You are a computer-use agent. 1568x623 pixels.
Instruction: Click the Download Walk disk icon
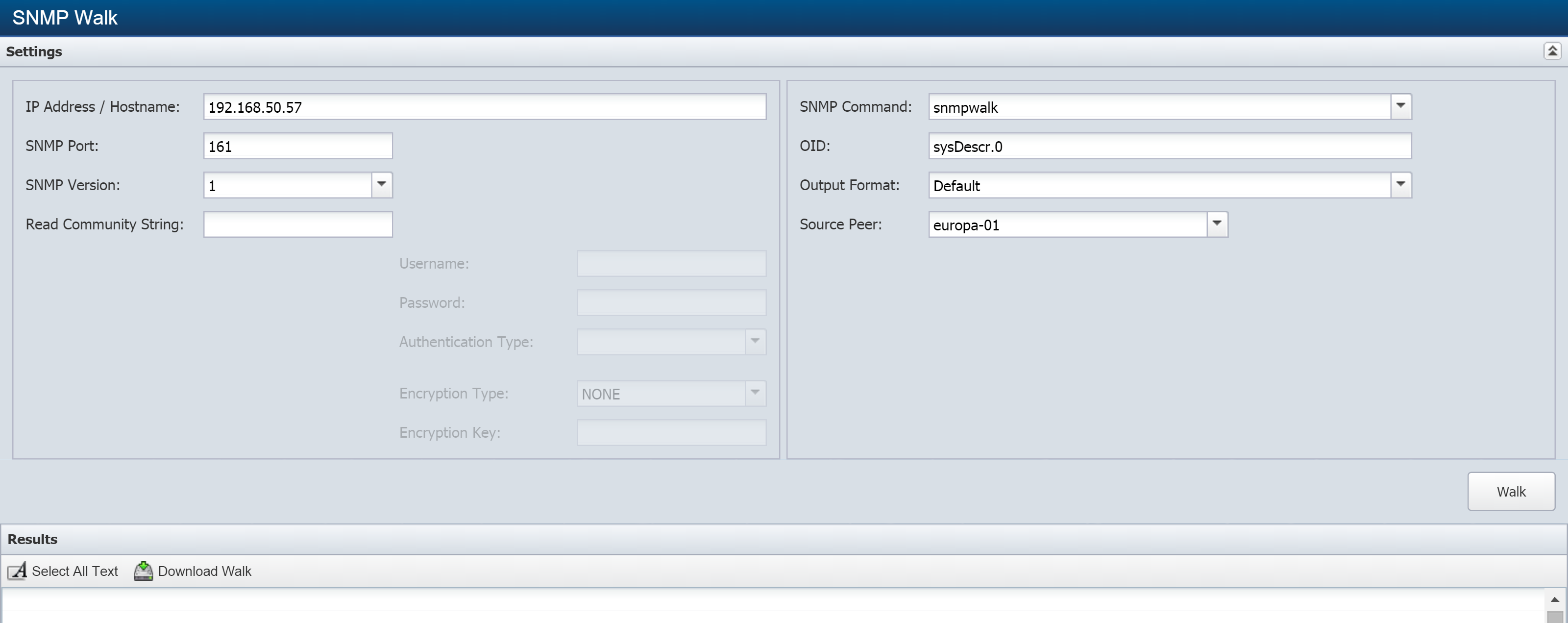(x=143, y=571)
